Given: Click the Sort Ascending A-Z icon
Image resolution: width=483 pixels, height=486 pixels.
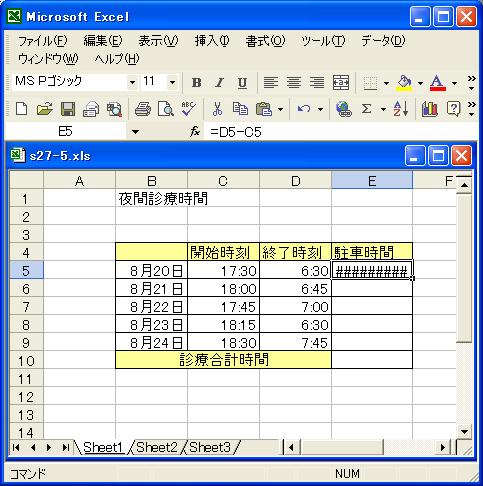Looking at the screenshot, I should [x=401, y=109].
